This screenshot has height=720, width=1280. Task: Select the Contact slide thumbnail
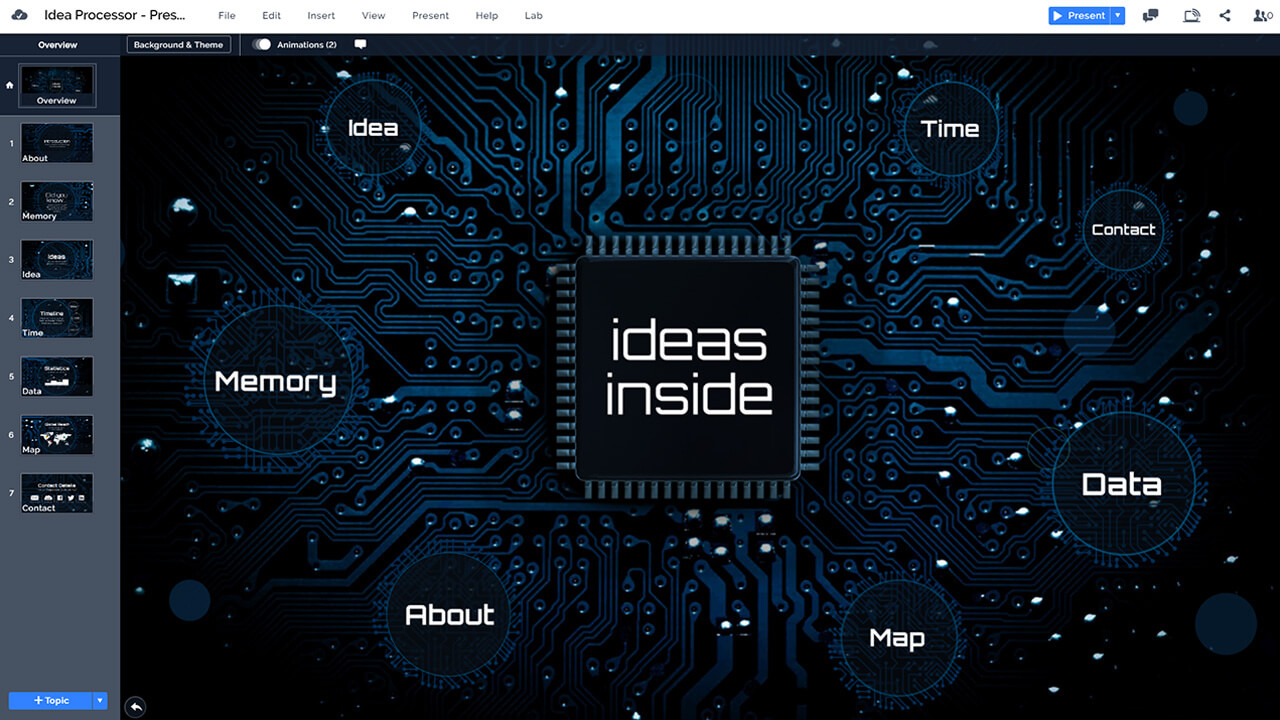pyautogui.click(x=57, y=493)
